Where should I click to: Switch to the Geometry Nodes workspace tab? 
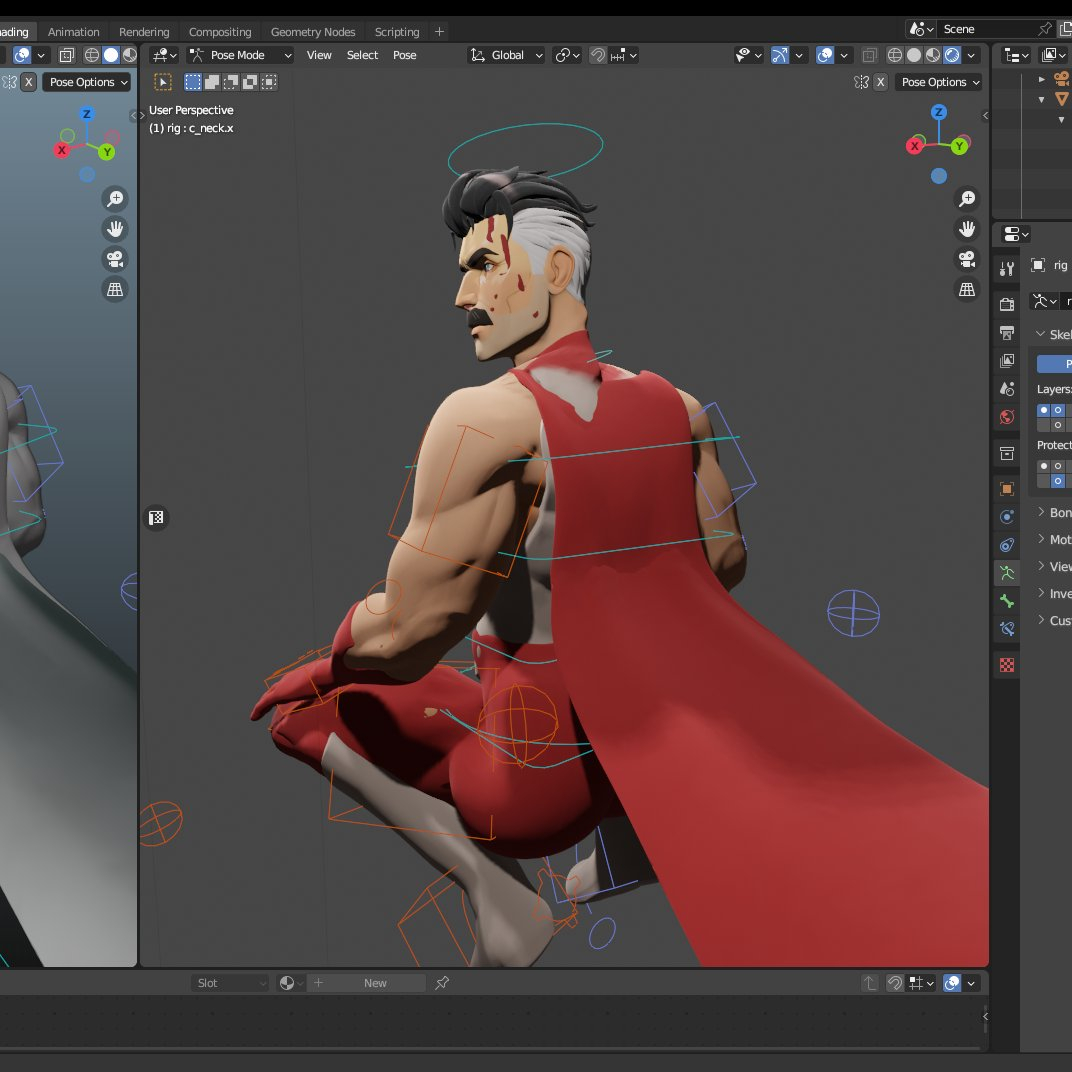pyautogui.click(x=313, y=32)
